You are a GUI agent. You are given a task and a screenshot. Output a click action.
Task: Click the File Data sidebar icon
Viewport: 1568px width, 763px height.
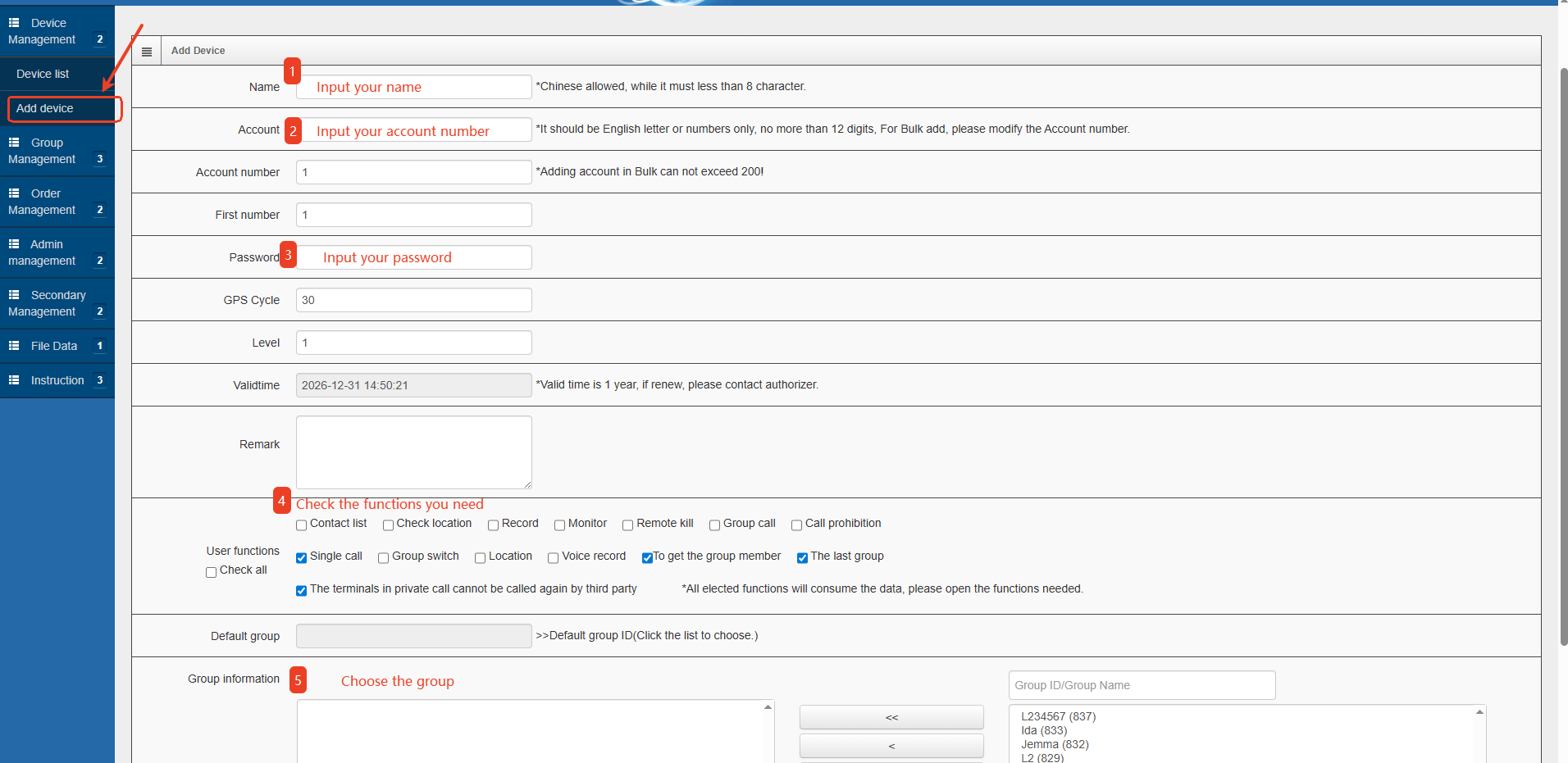[13, 346]
